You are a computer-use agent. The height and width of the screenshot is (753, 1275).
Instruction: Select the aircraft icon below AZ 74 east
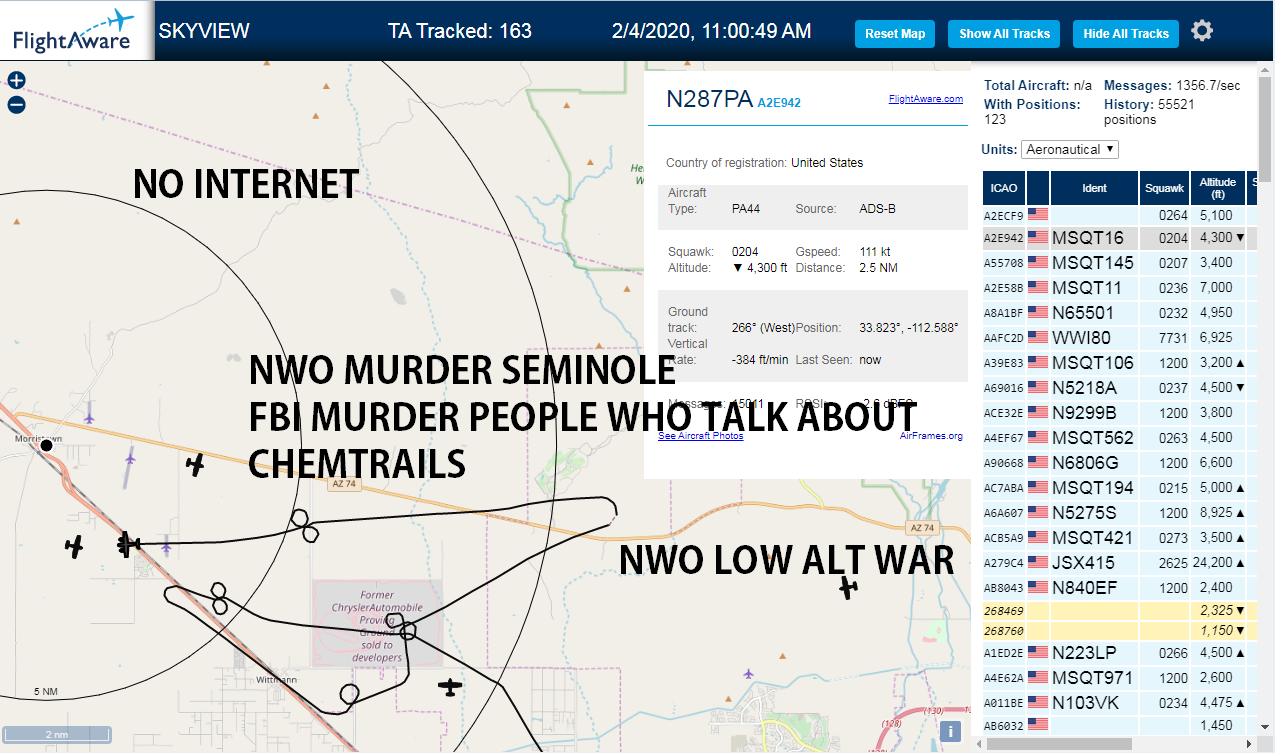point(849,587)
